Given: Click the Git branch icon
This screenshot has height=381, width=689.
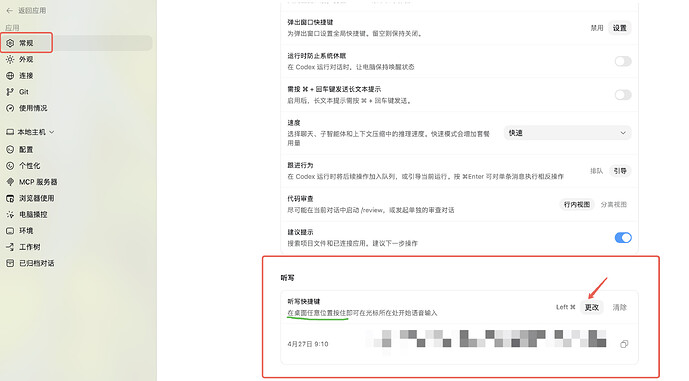Looking at the screenshot, I should tap(10, 92).
